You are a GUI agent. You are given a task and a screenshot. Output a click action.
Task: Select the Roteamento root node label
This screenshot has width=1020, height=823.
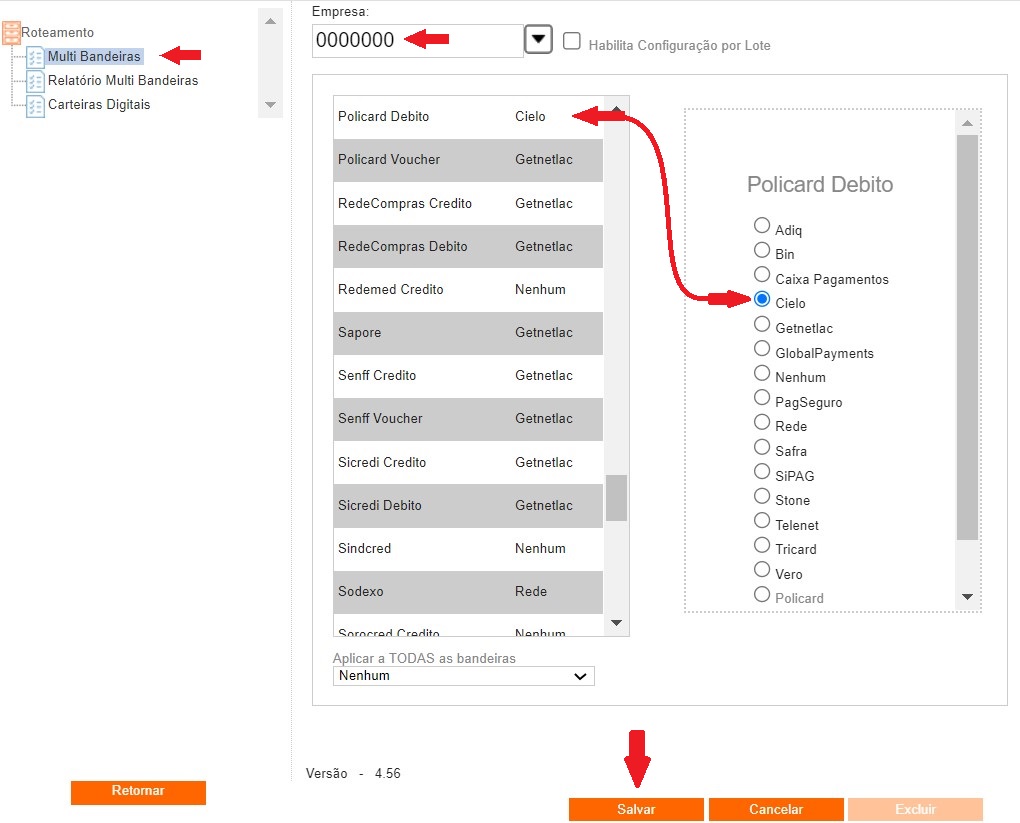tap(57, 33)
